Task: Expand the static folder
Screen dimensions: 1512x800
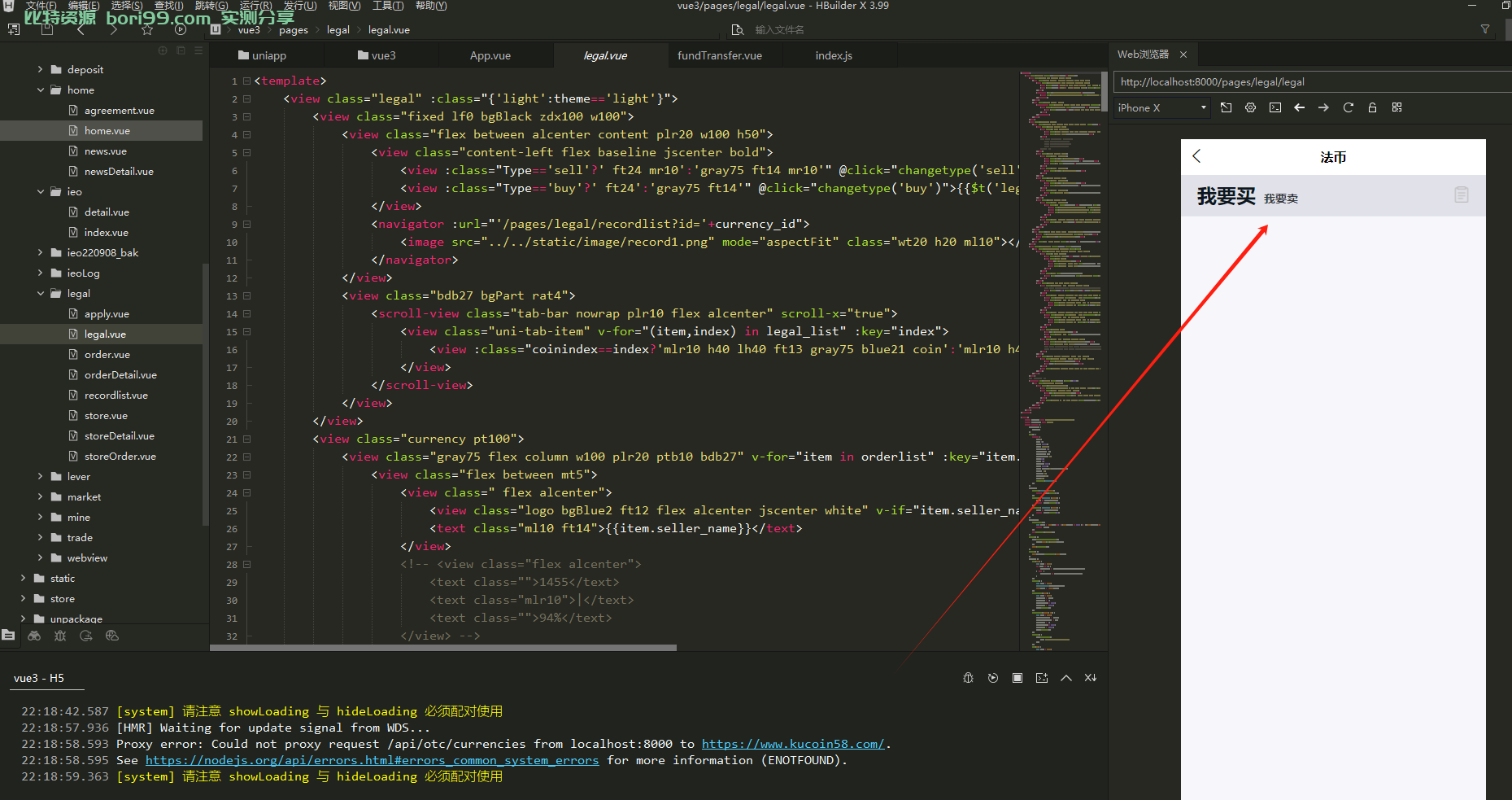Action: coord(23,578)
